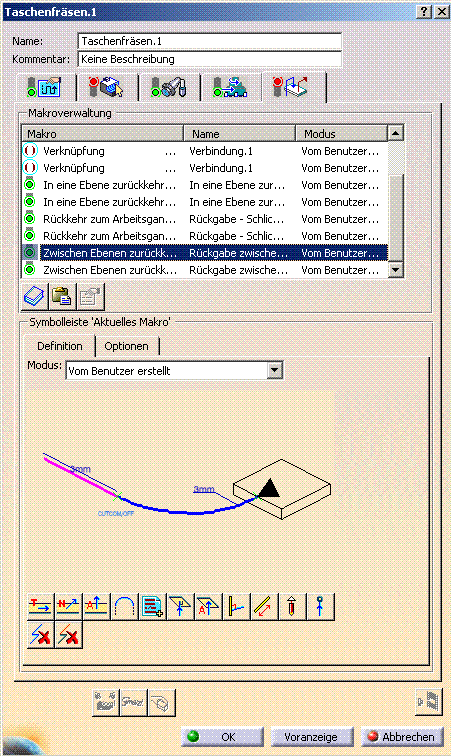Screen dimensions: 451x756
Task: Click the macro list scroll-up arrow
Action: [396, 133]
